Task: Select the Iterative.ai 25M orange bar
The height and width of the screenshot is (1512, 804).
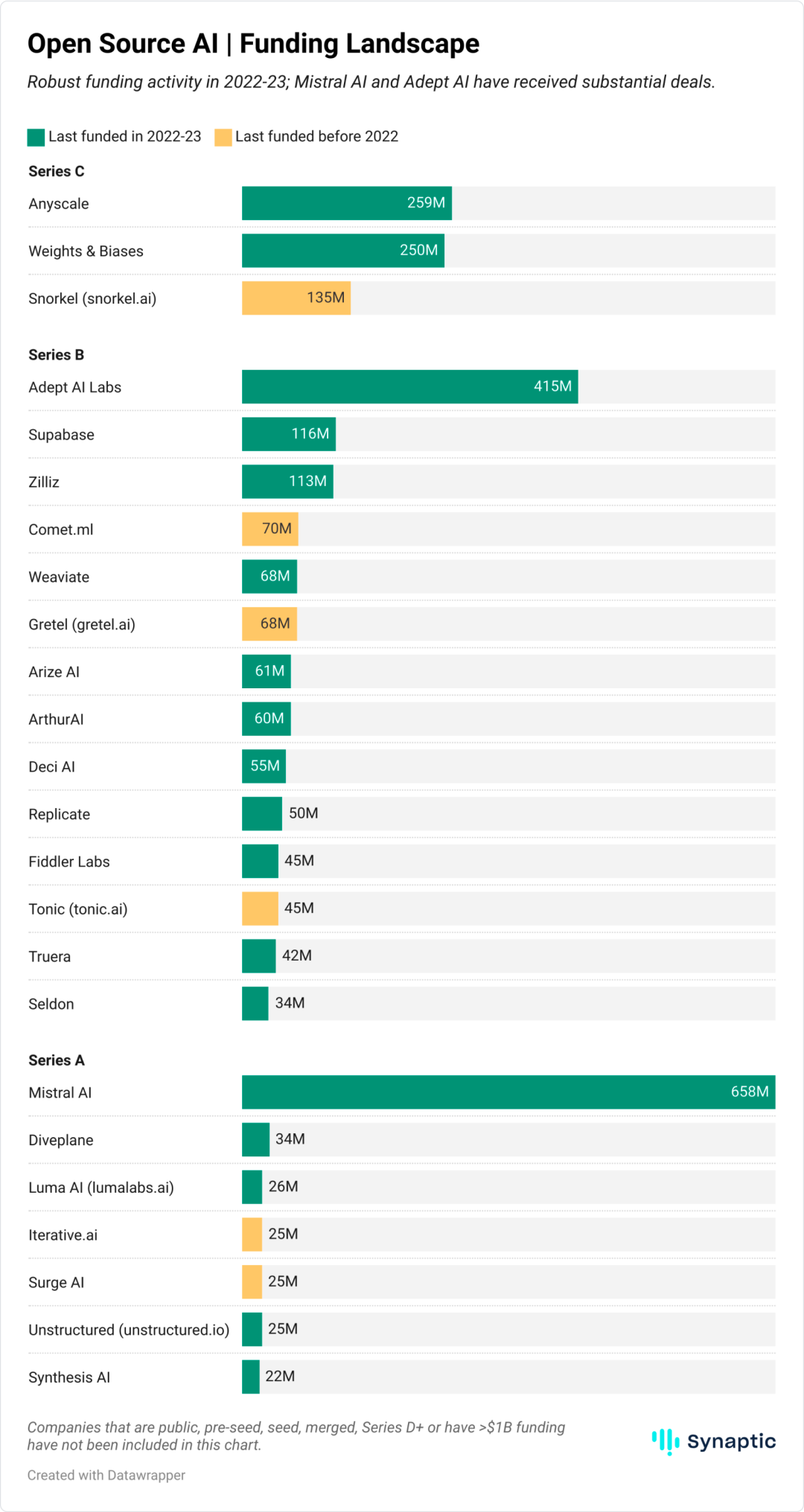Action: click(252, 1234)
